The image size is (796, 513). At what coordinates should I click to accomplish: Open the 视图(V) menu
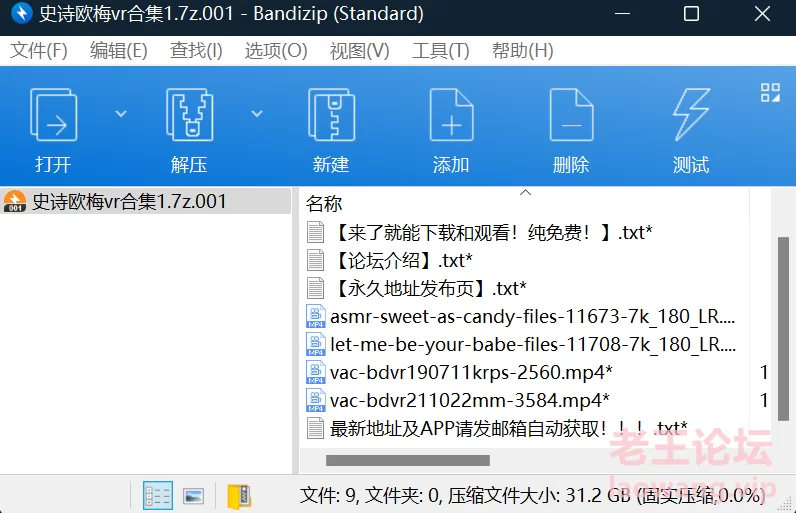(359, 51)
